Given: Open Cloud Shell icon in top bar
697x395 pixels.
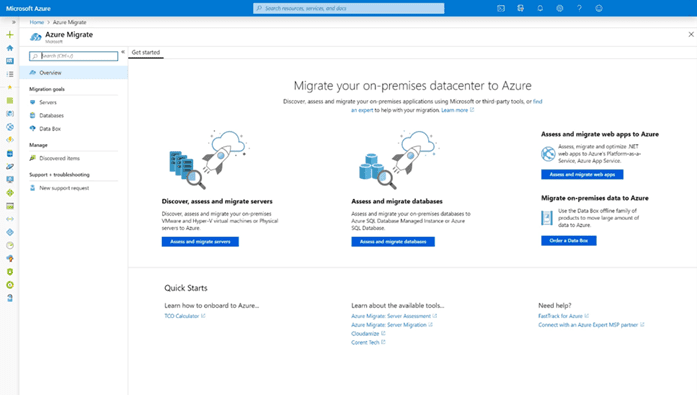Looking at the screenshot, I should [x=501, y=8].
